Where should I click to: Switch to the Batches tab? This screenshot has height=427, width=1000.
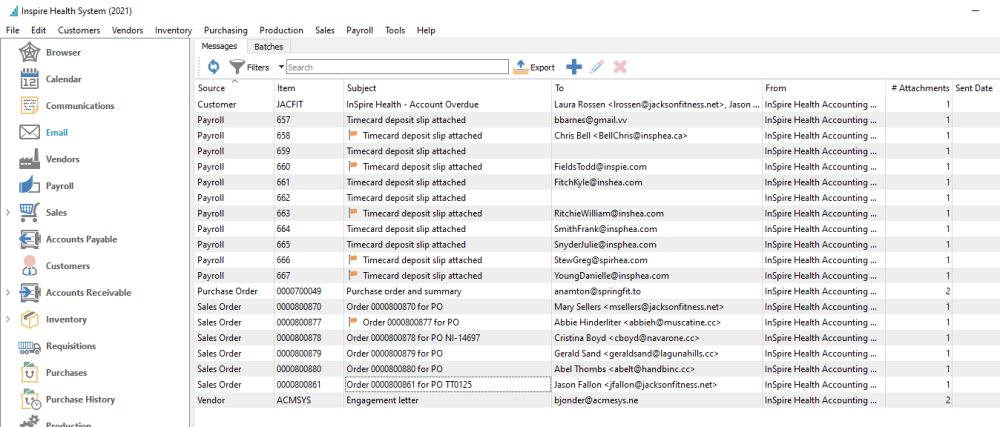[x=268, y=47]
